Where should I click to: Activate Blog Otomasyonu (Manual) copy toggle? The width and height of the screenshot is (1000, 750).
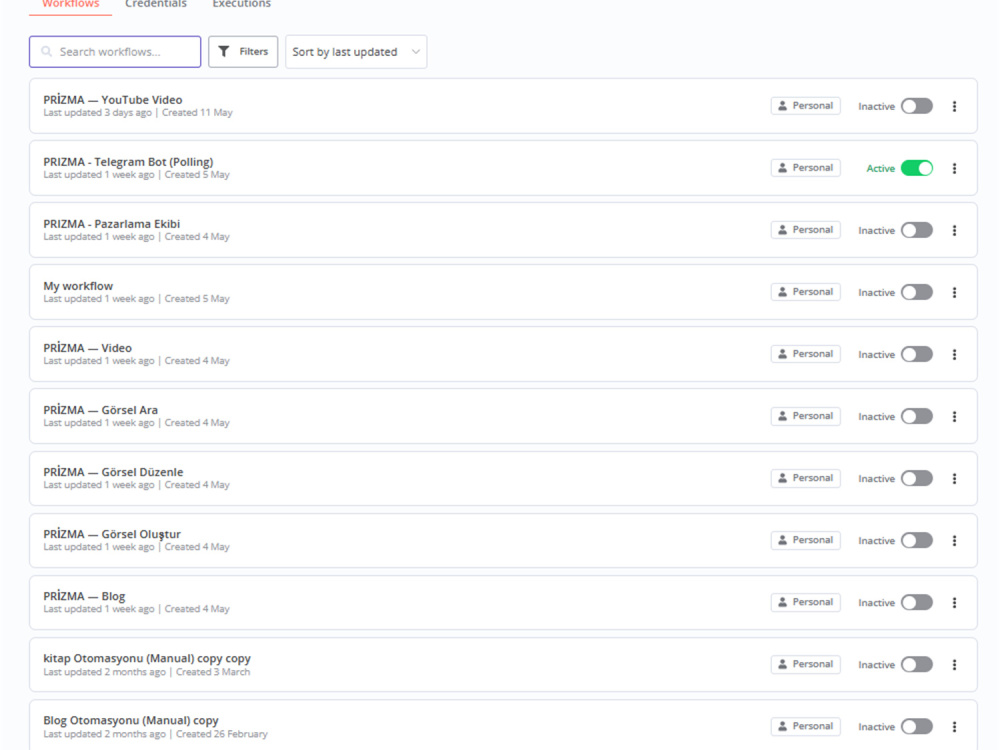(916, 726)
